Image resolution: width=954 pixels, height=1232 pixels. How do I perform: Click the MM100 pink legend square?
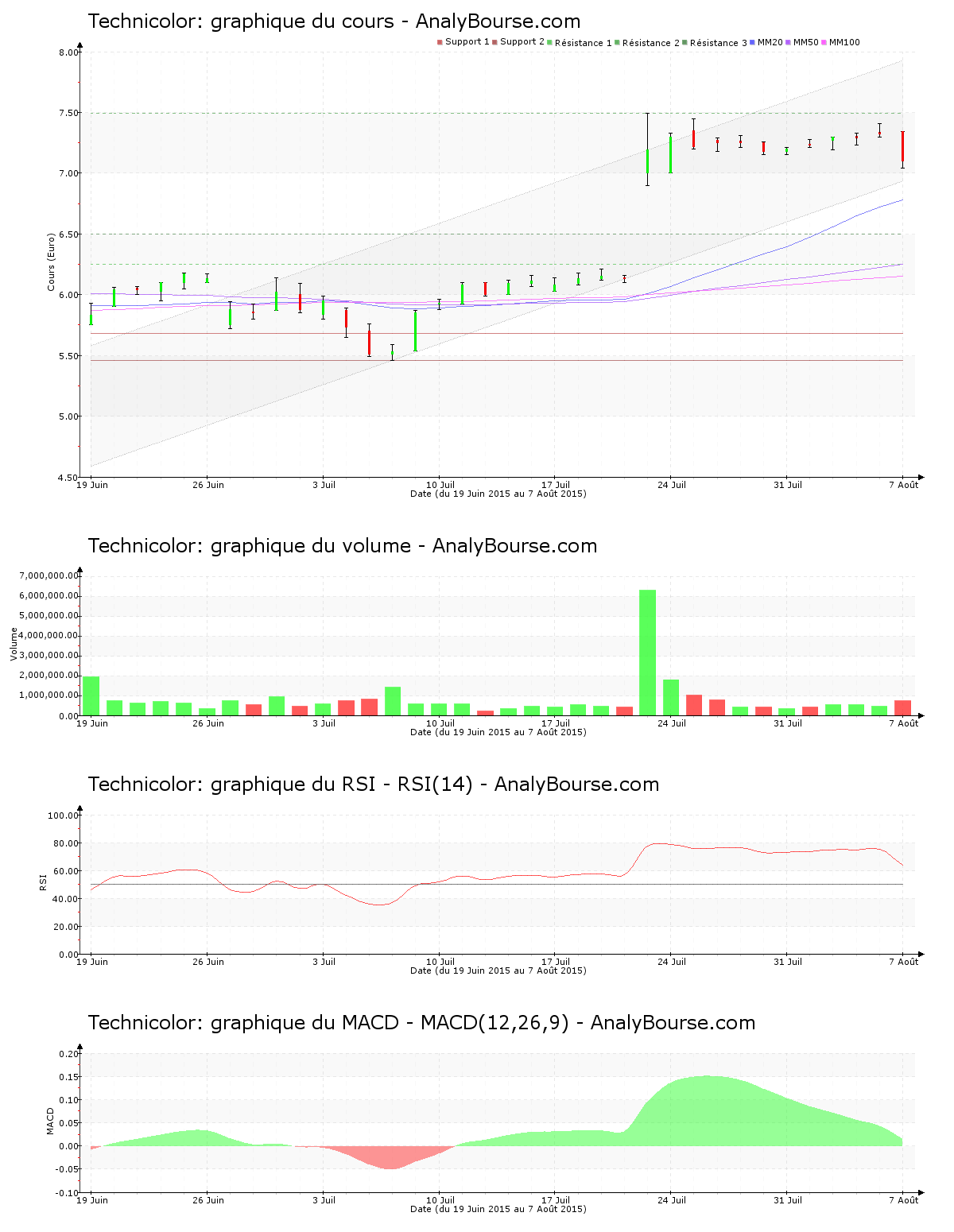(824, 42)
